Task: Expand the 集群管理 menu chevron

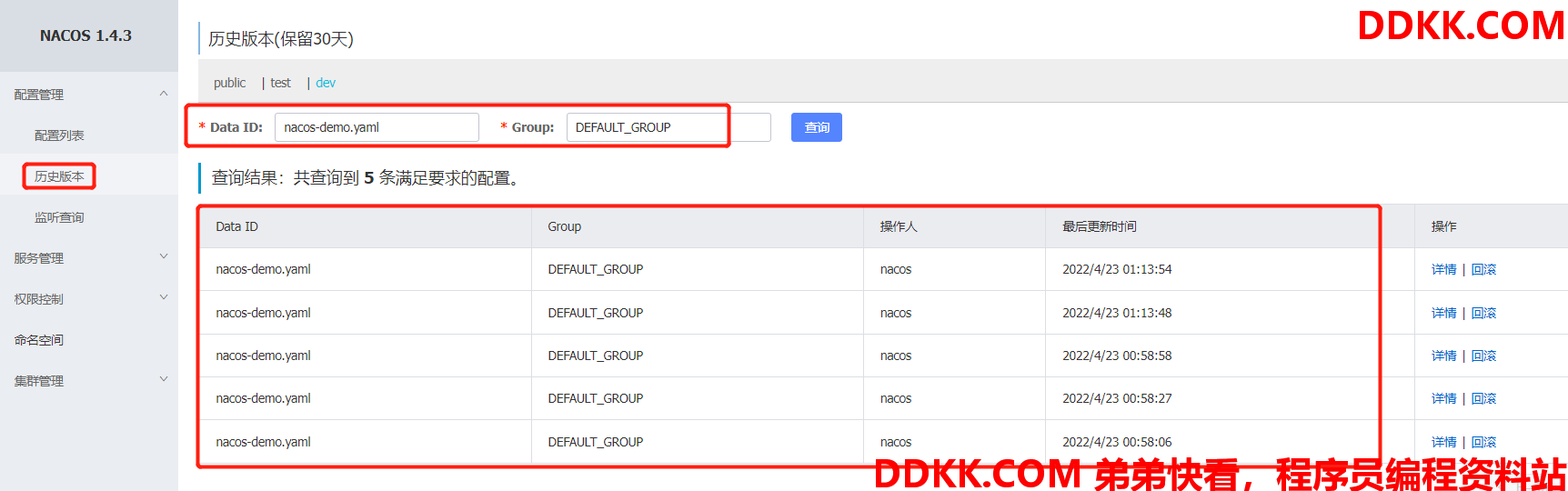Action: [x=164, y=380]
